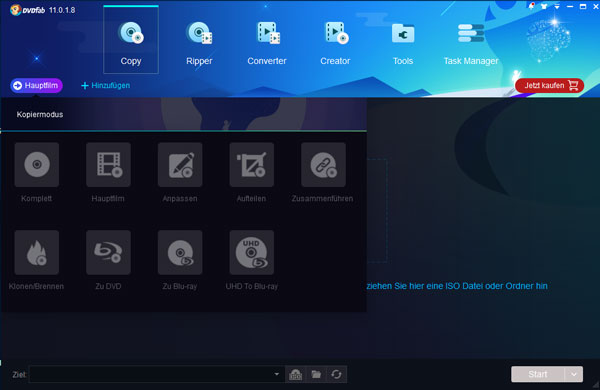Choose the Hauptfilm copy mode icon
The image size is (600, 390).
pyautogui.click(x=108, y=165)
